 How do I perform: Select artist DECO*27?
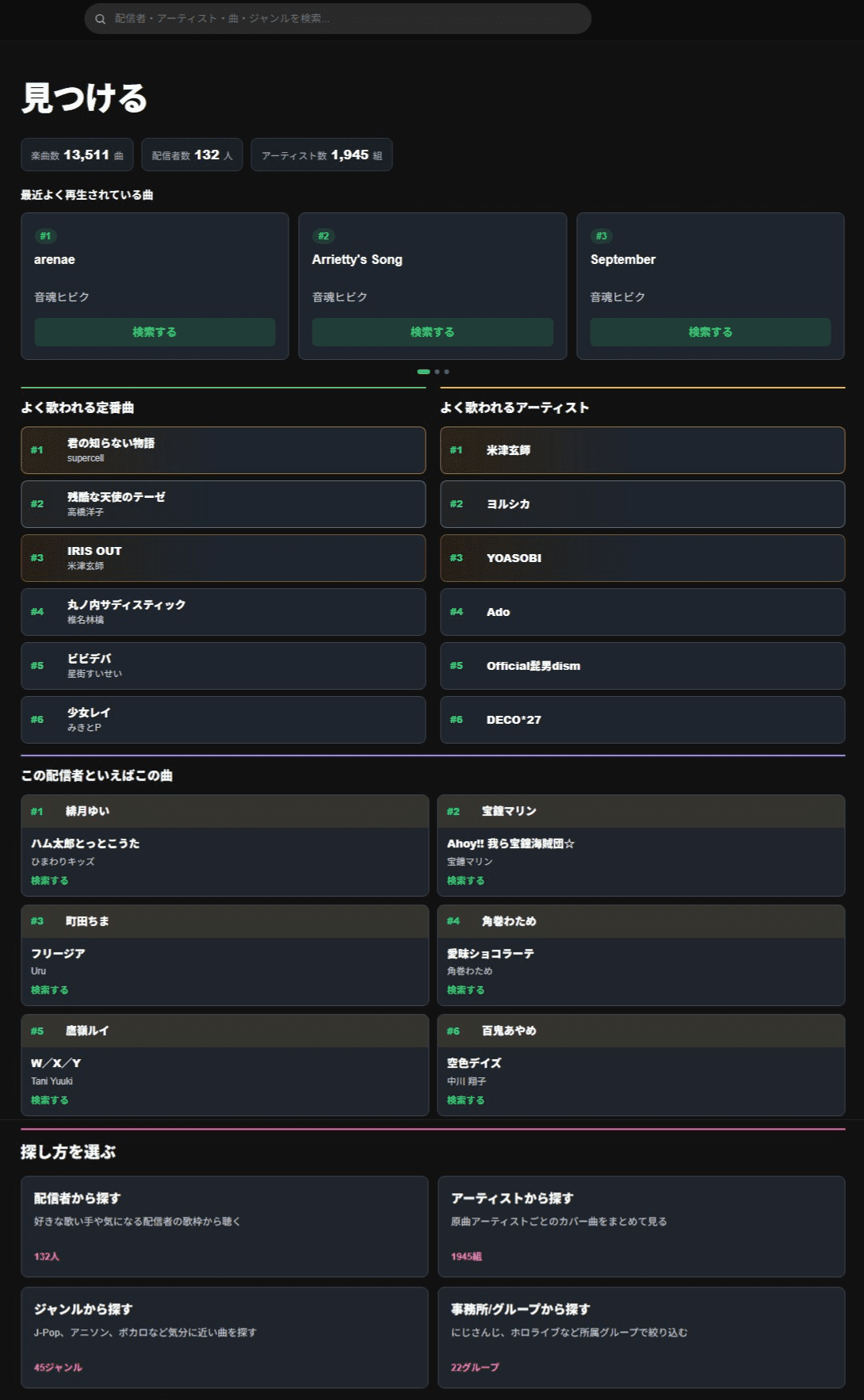(x=643, y=720)
